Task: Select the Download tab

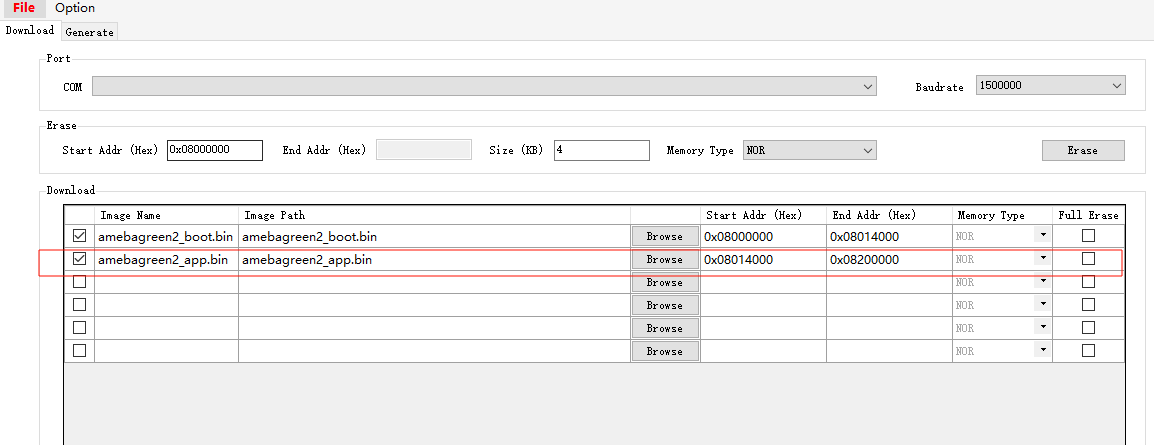Action: (30, 31)
